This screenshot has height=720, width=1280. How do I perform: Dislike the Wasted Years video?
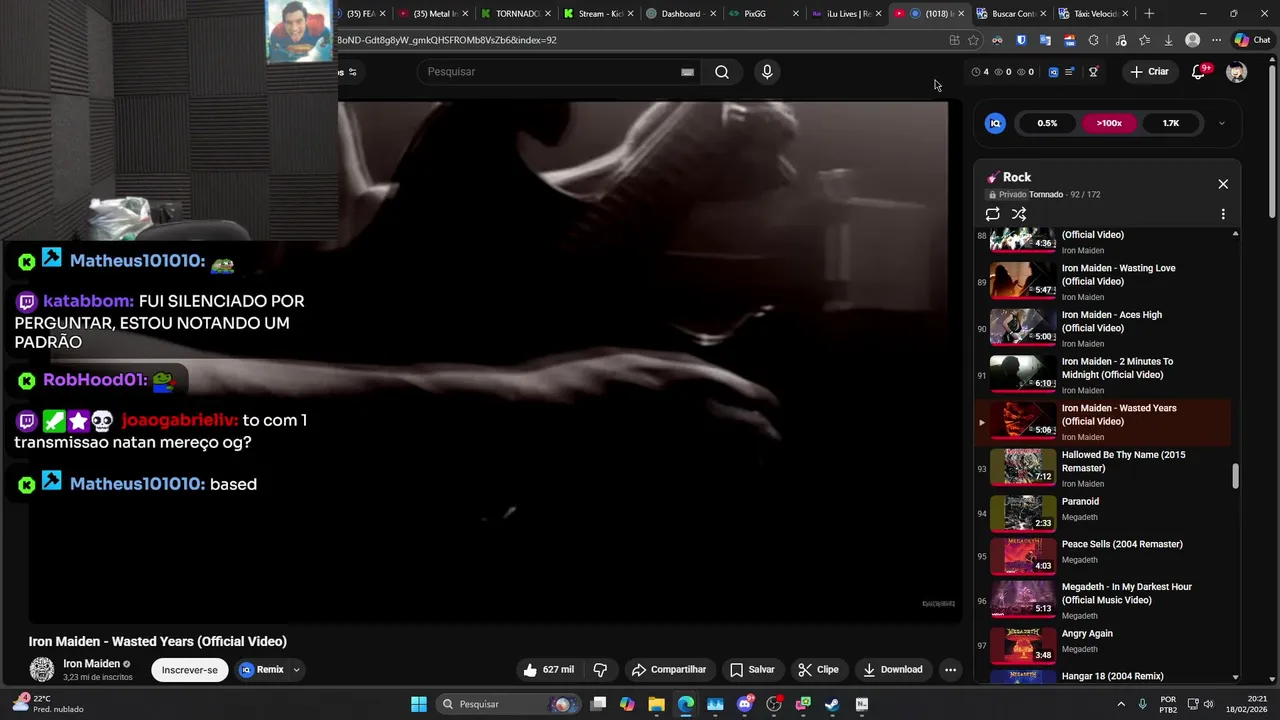click(600, 670)
